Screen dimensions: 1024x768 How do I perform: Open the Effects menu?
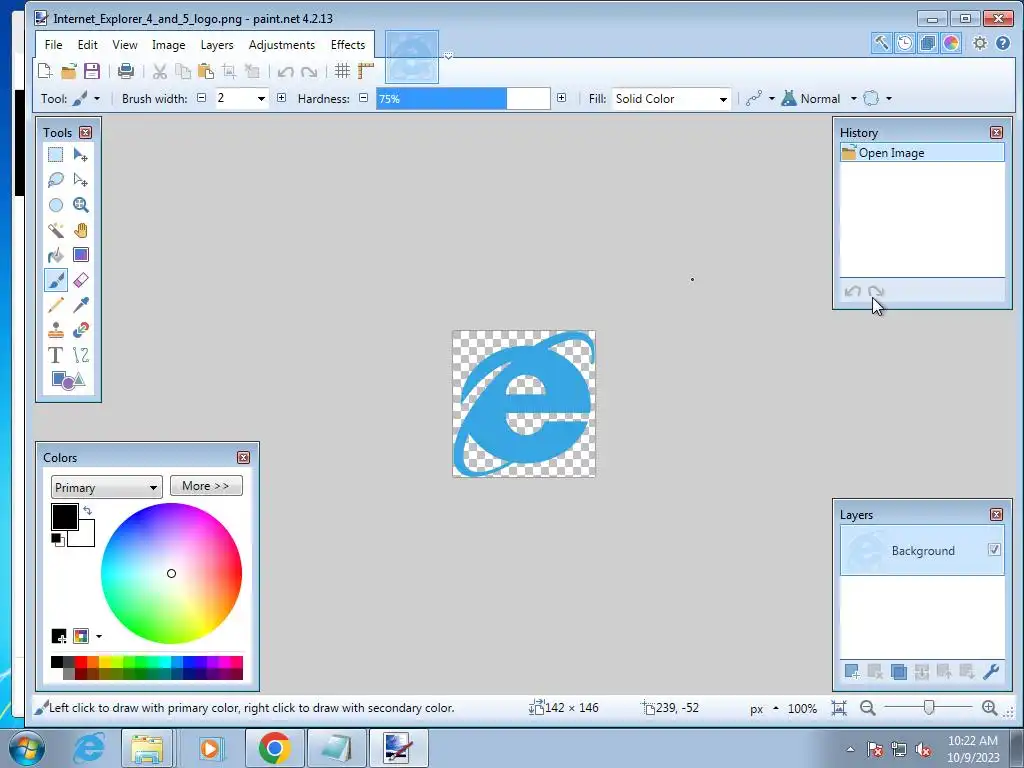[347, 45]
